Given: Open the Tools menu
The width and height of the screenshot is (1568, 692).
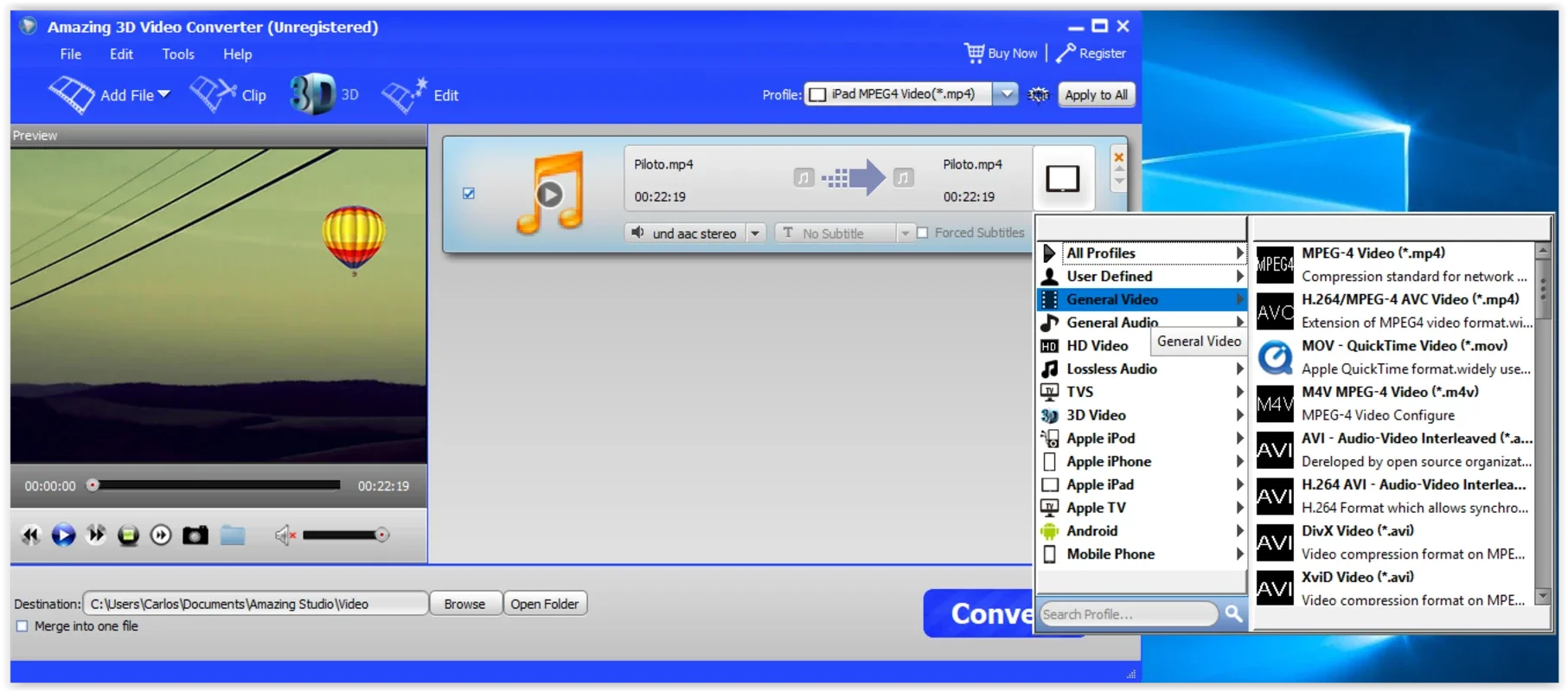Looking at the screenshot, I should pyautogui.click(x=178, y=54).
